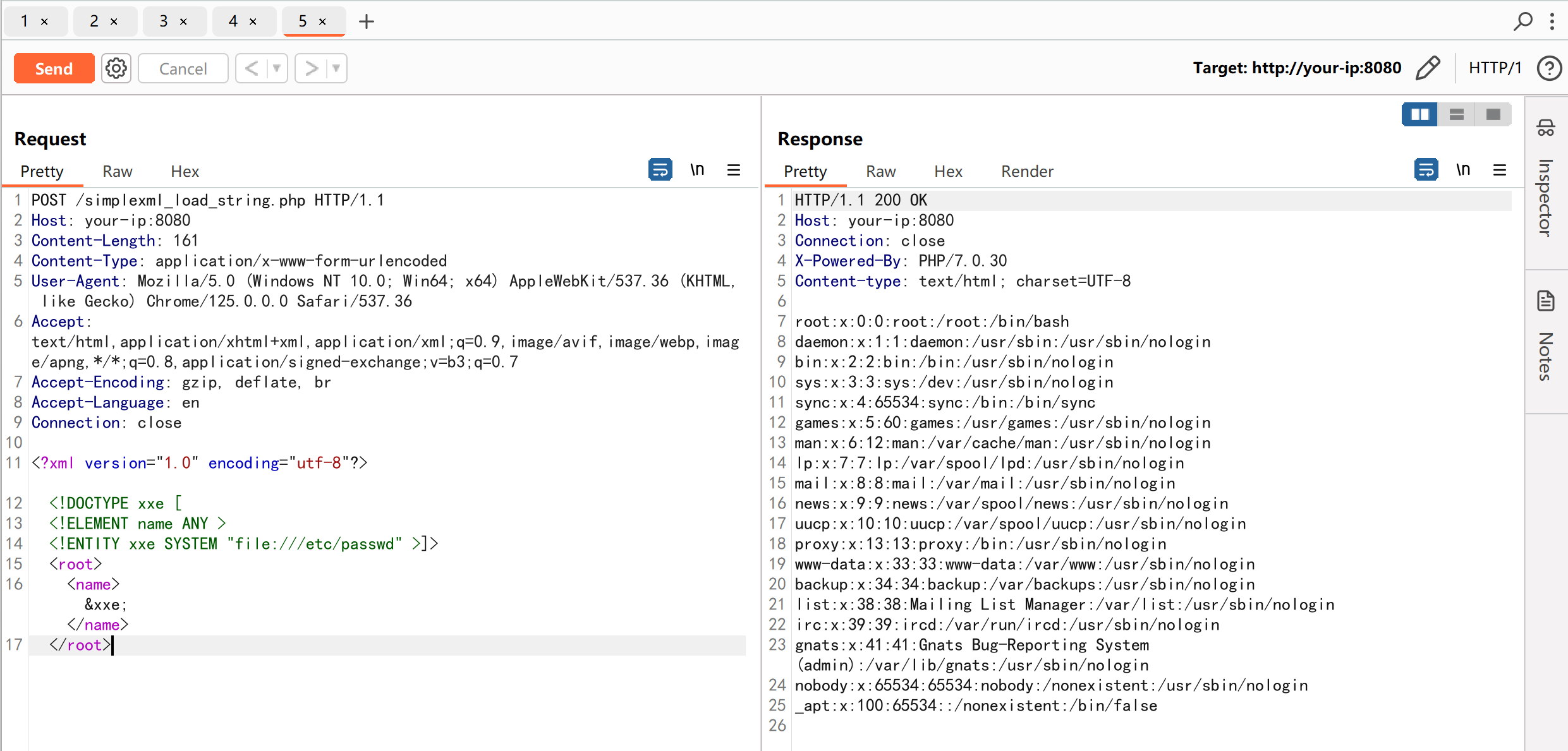
Task: Open the search magnifier icon
Action: (1523, 21)
